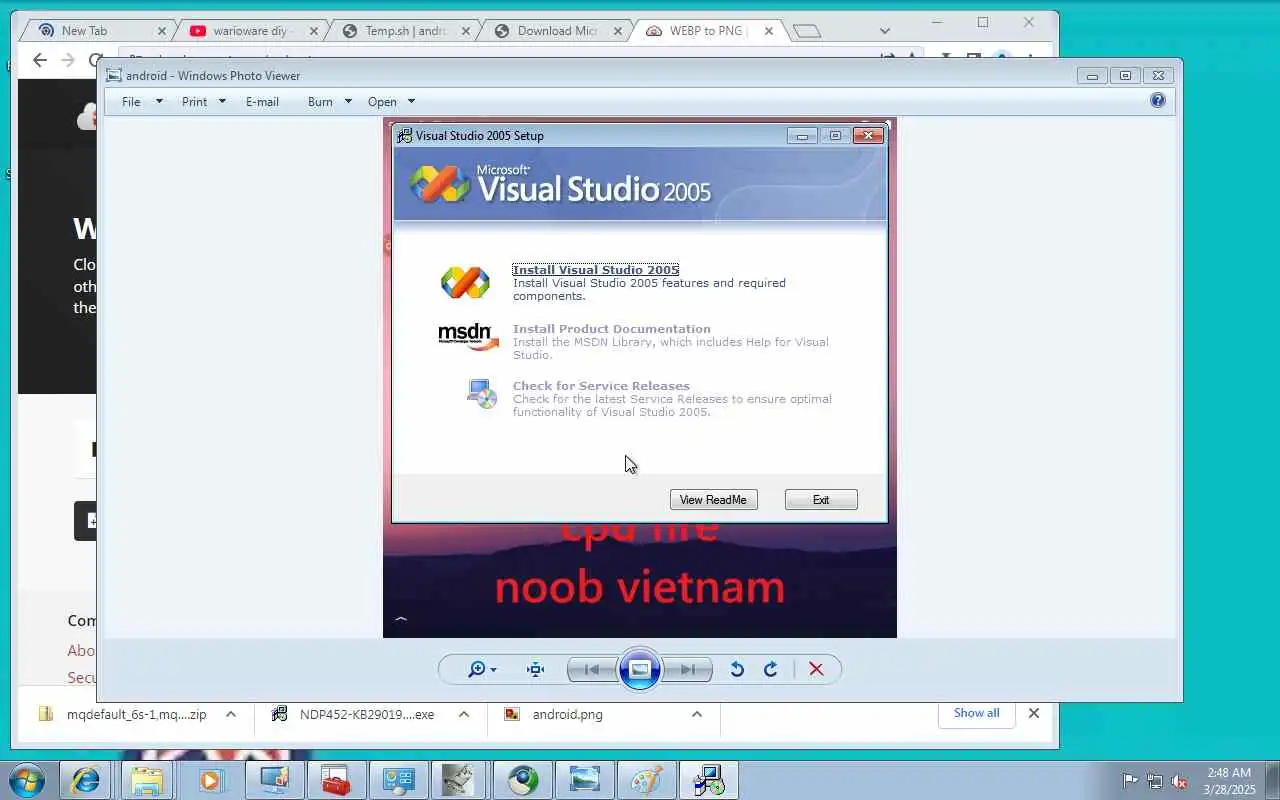
Task: Click the fit to window actual size icon
Action: coord(535,669)
